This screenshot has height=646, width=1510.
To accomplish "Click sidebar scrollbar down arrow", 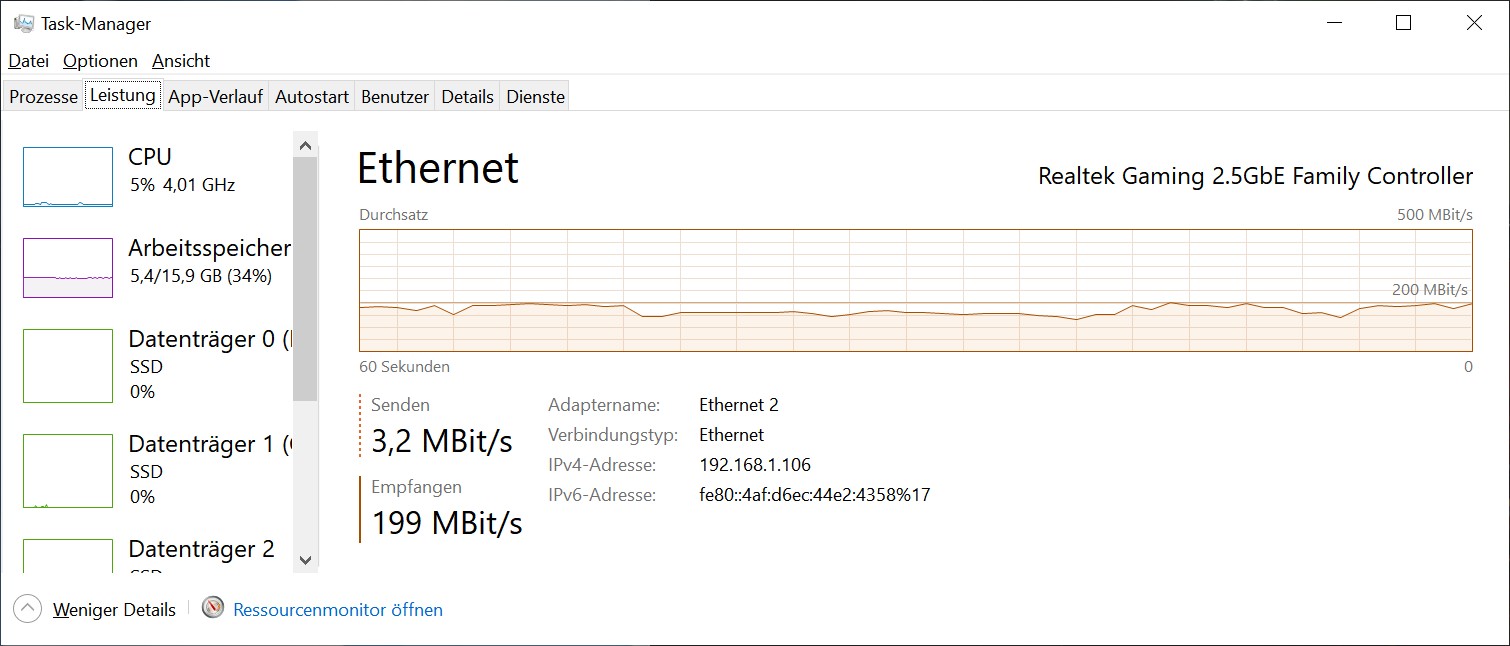I will click(306, 560).
